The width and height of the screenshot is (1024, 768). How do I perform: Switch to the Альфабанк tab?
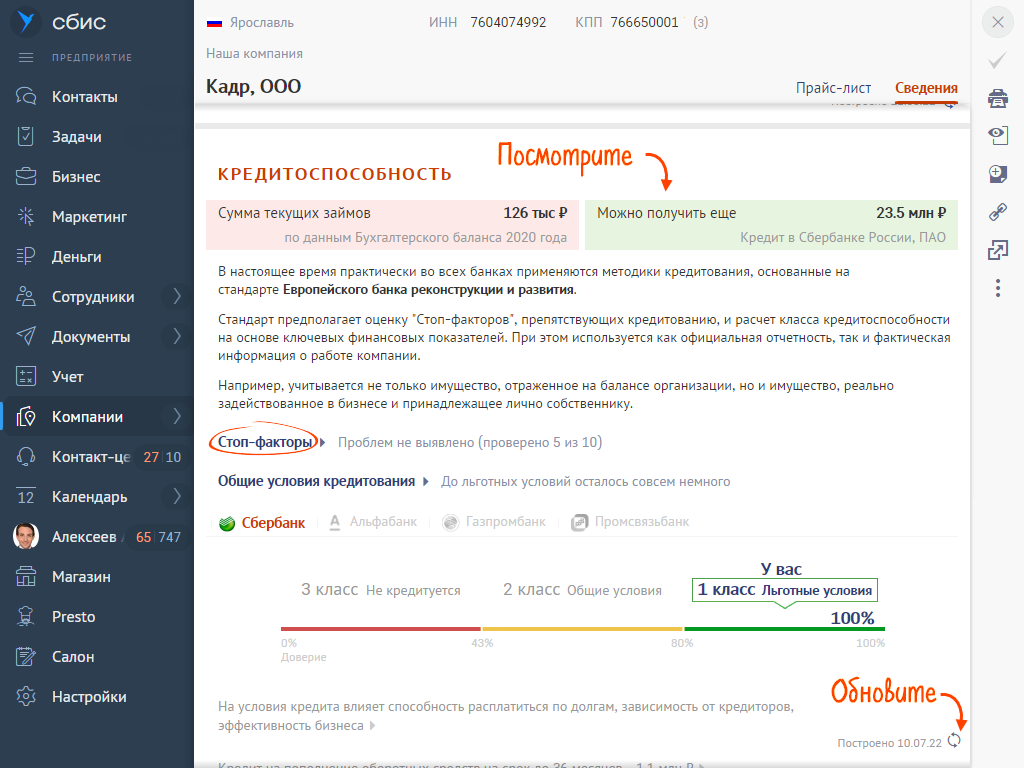click(x=373, y=522)
